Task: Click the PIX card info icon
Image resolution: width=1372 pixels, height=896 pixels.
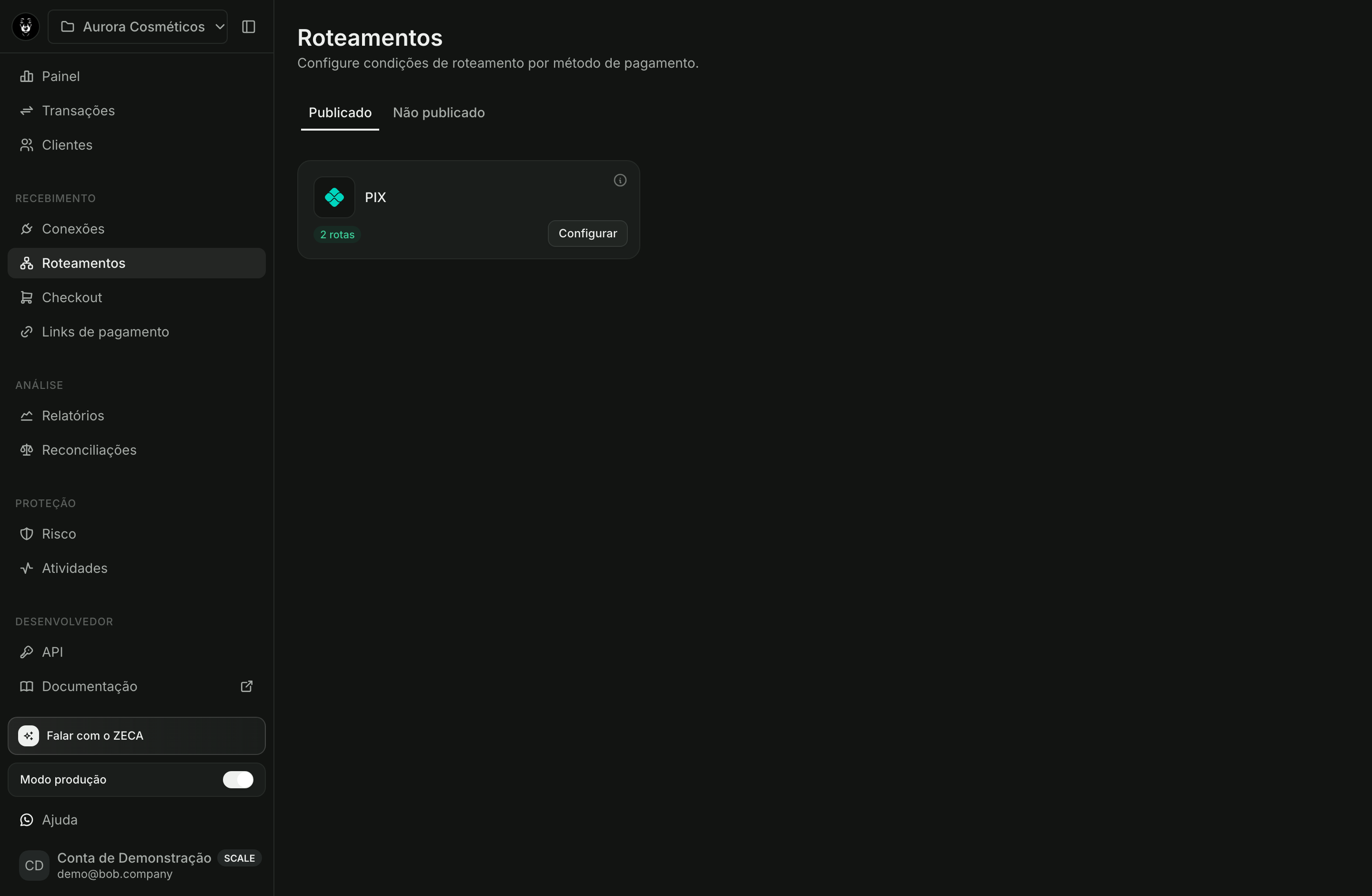Action: pyautogui.click(x=620, y=181)
